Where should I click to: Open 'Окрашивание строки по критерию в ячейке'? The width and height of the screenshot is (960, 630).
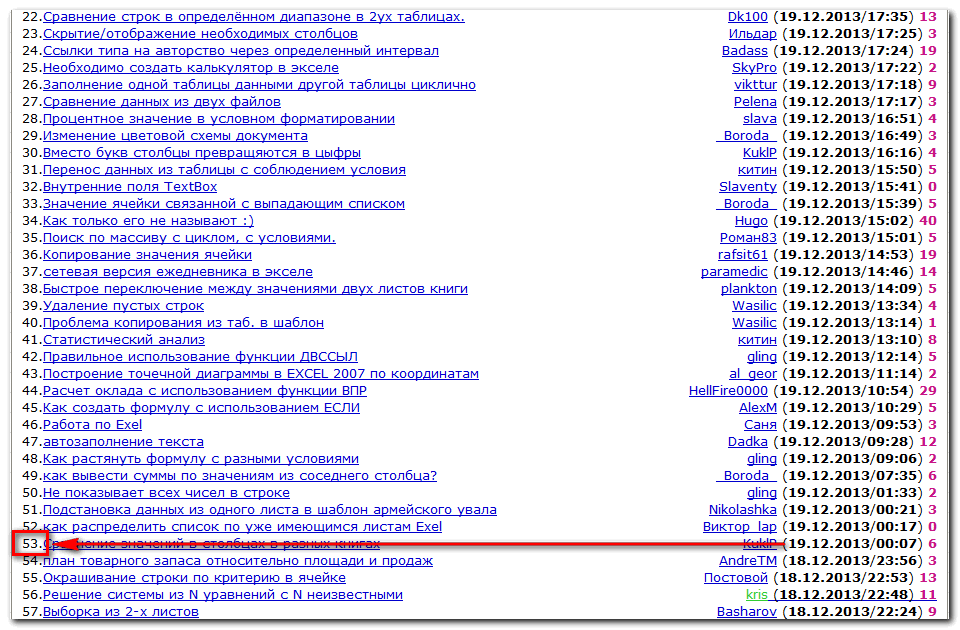pos(194,578)
